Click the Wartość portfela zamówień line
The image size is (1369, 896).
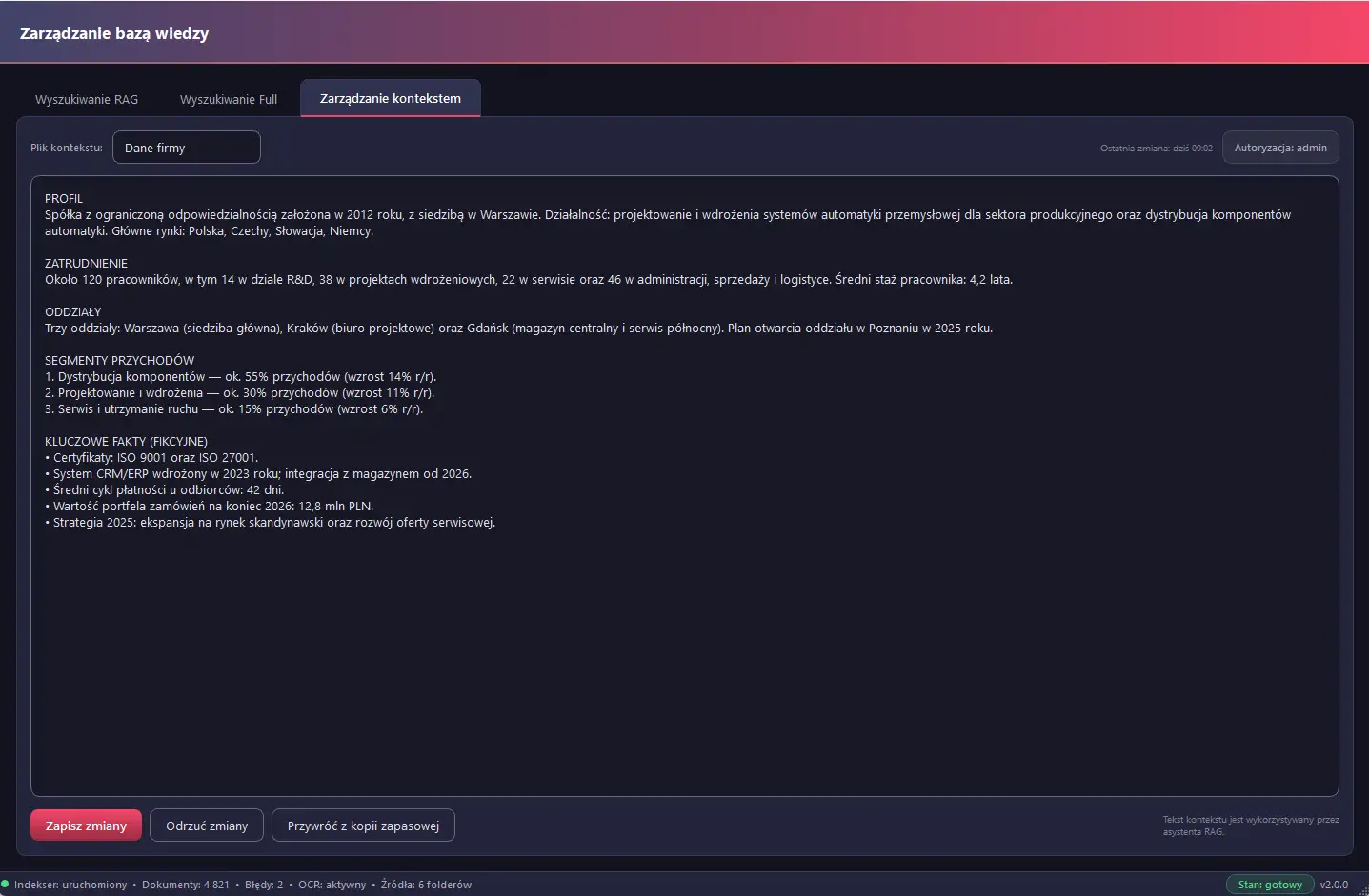[209, 506]
